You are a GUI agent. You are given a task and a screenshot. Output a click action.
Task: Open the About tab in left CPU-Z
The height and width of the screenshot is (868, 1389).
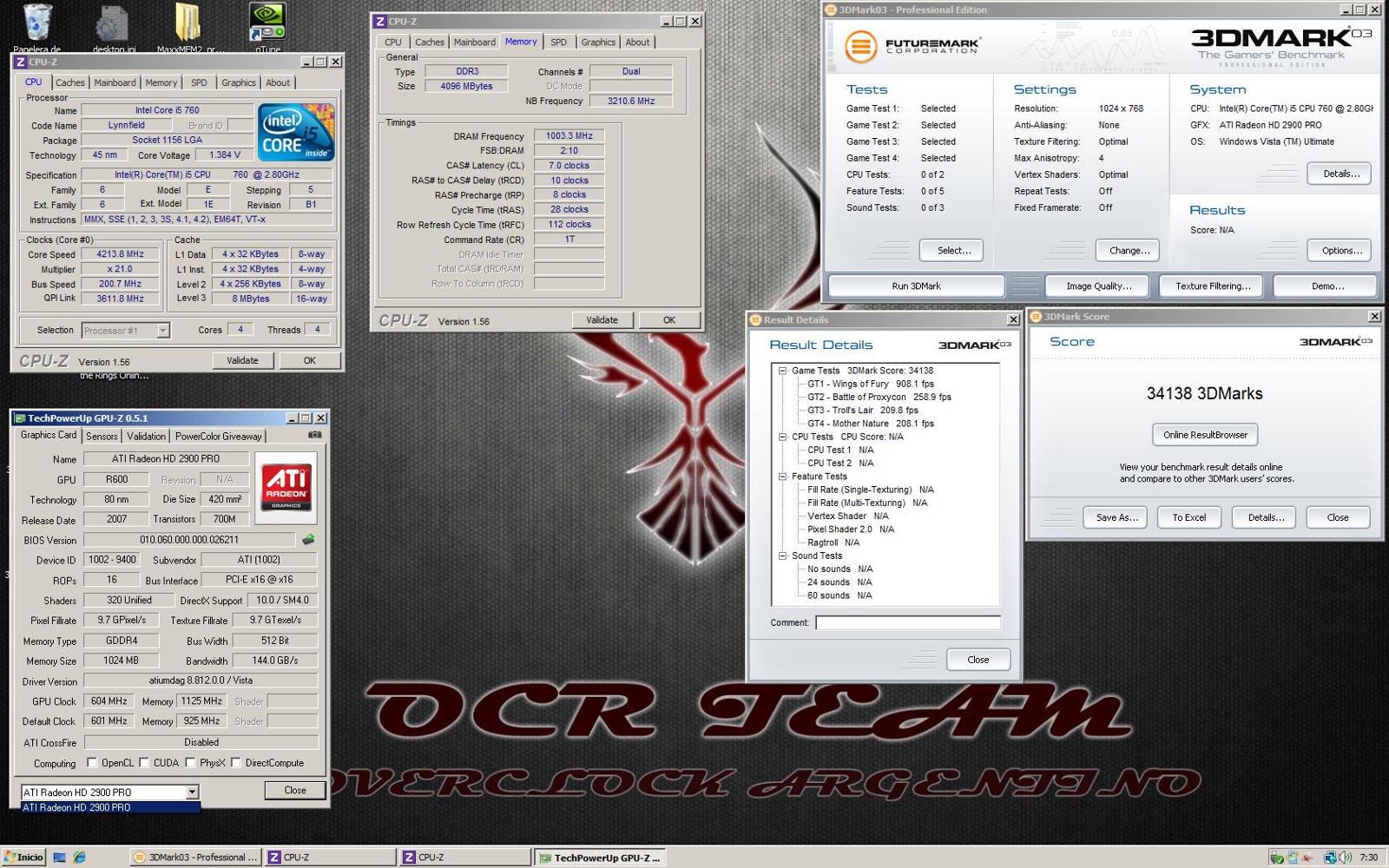[x=278, y=82]
